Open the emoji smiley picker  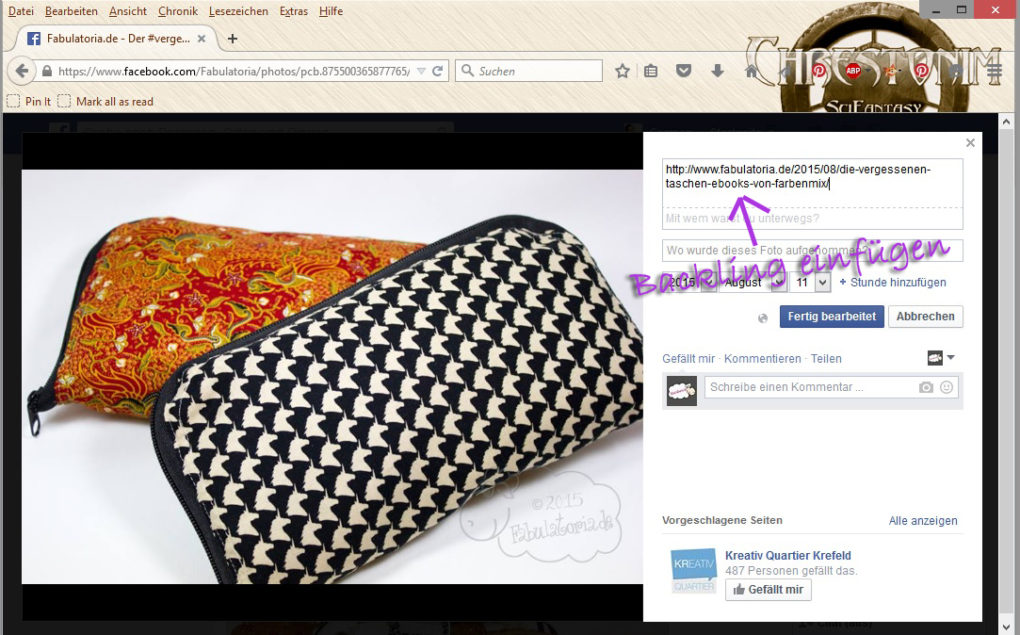pyautogui.click(x=946, y=387)
